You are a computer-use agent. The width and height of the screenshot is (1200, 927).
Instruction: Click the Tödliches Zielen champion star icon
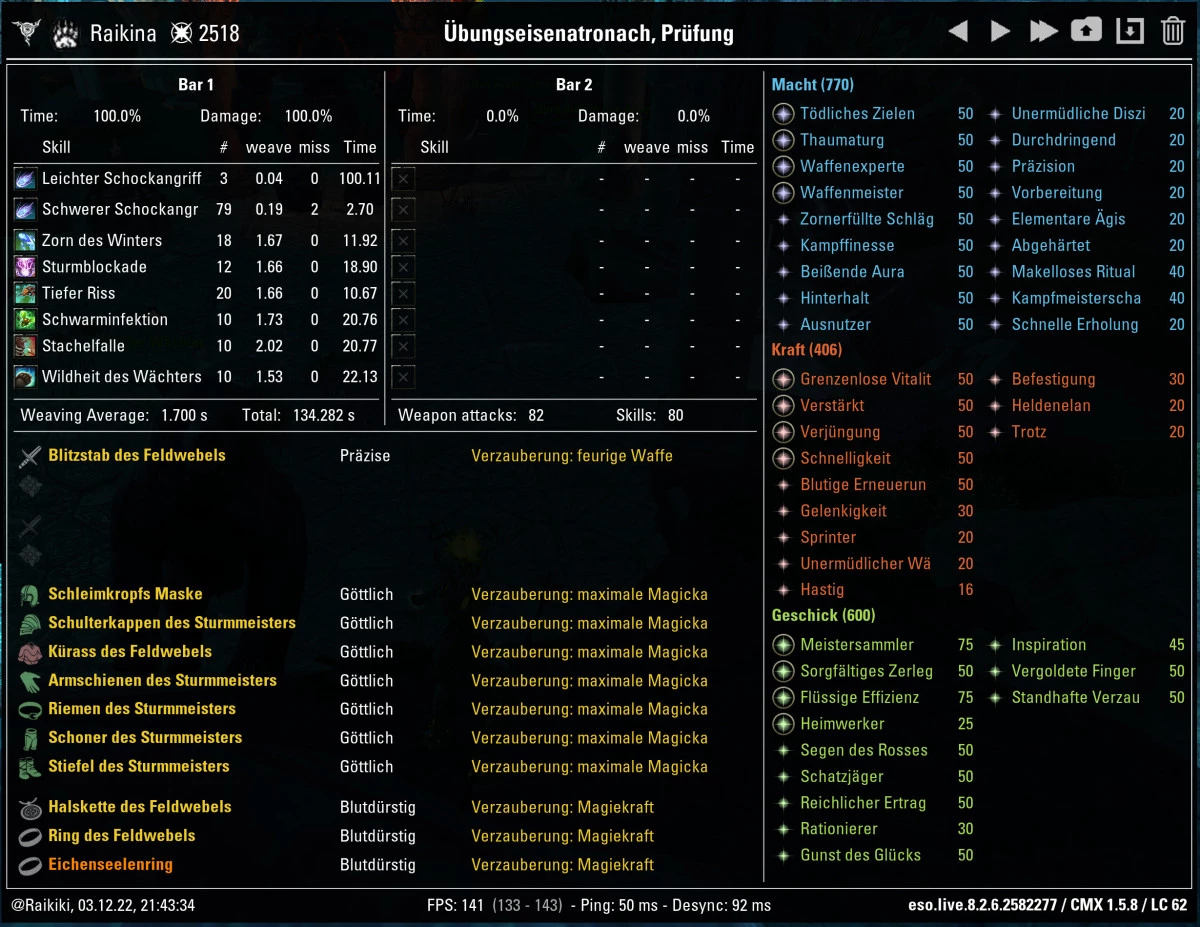(783, 114)
